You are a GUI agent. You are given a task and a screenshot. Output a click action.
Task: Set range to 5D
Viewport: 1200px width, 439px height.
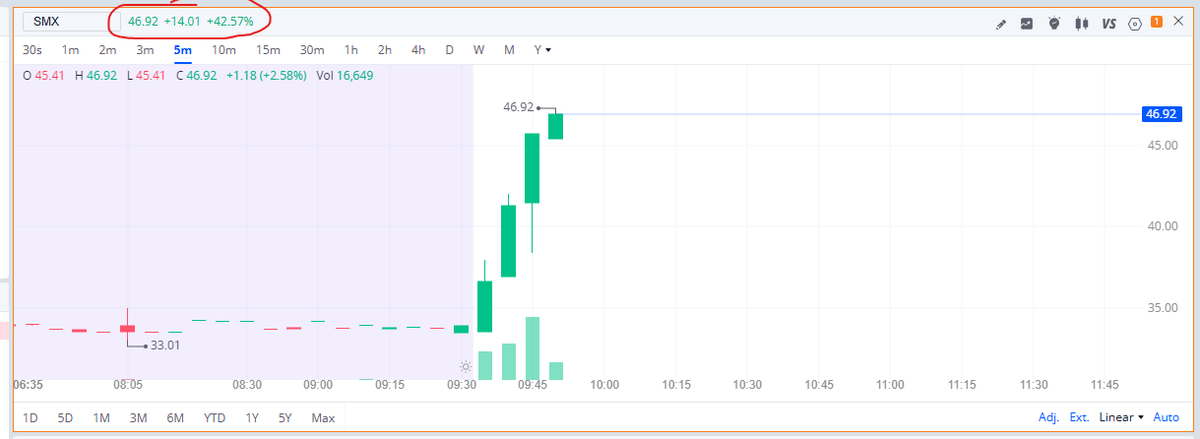[65, 418]
